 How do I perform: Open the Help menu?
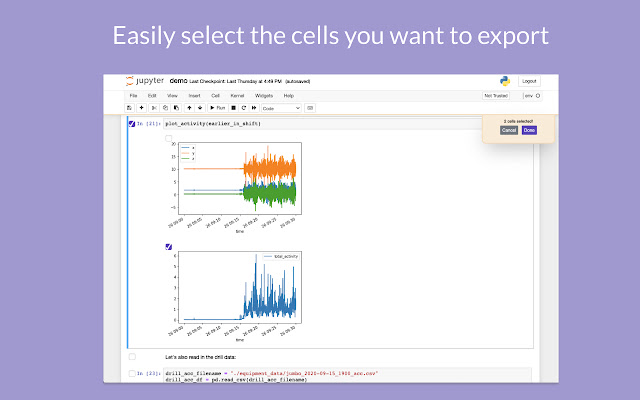click(x=289, y=96)
